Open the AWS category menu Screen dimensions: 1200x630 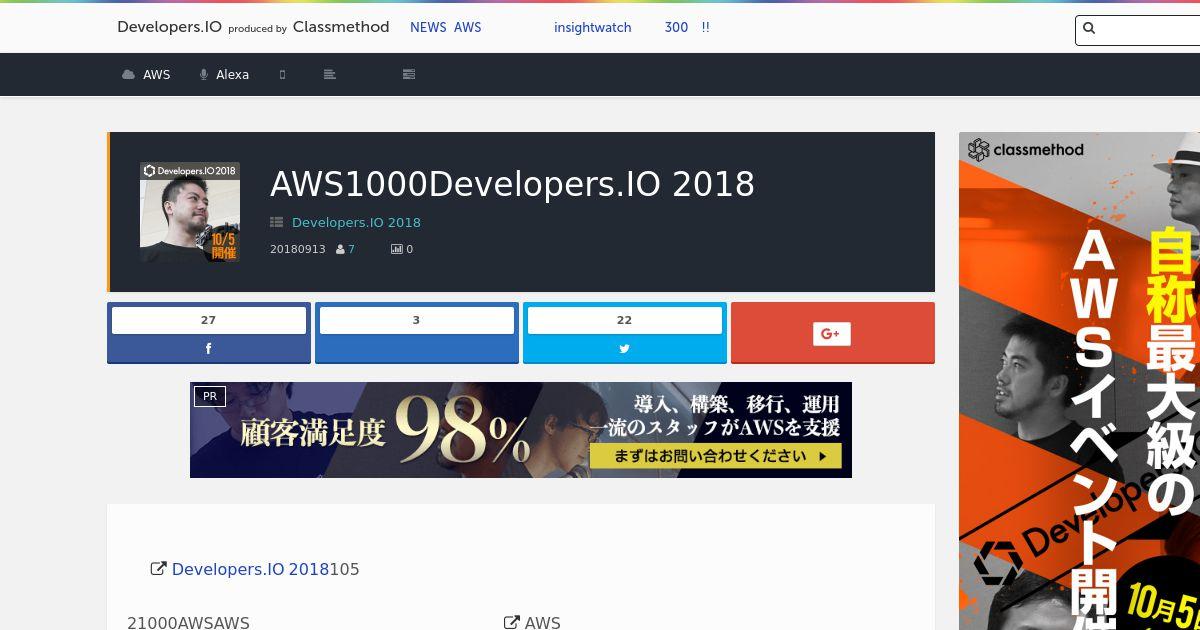[146, 75]
